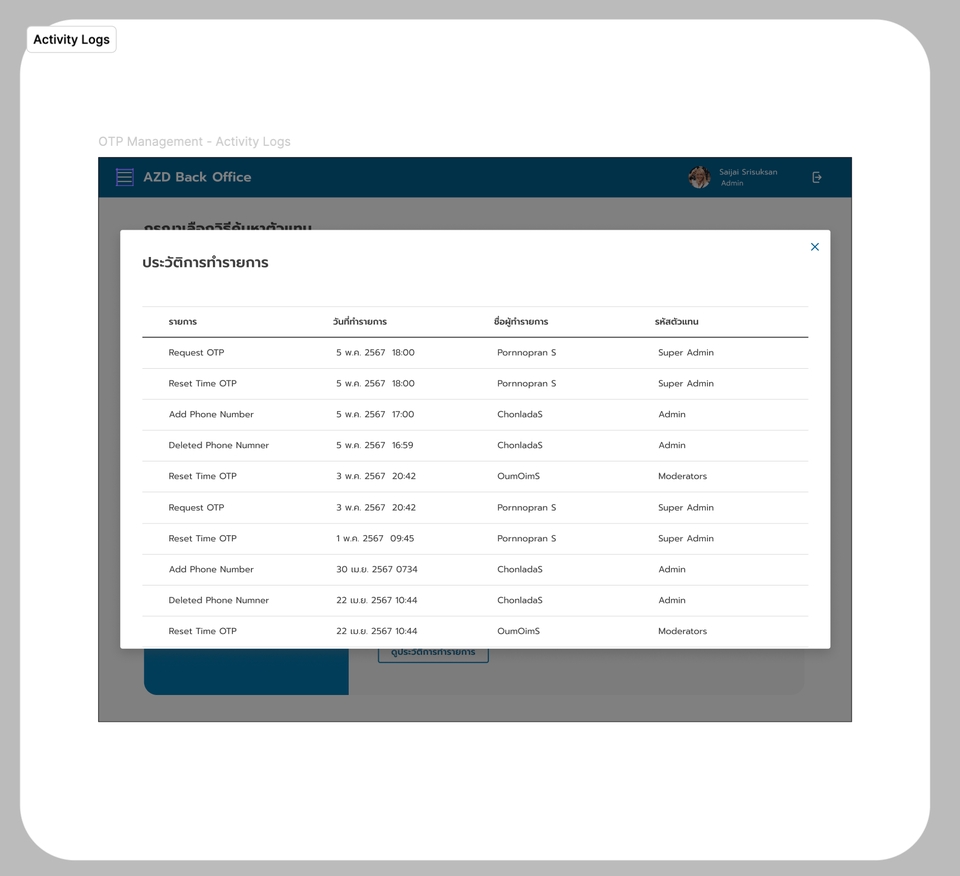Open the sidebar navigation hamburger menu
Viewport: 960px width, 876px height.
click(124, 176)
